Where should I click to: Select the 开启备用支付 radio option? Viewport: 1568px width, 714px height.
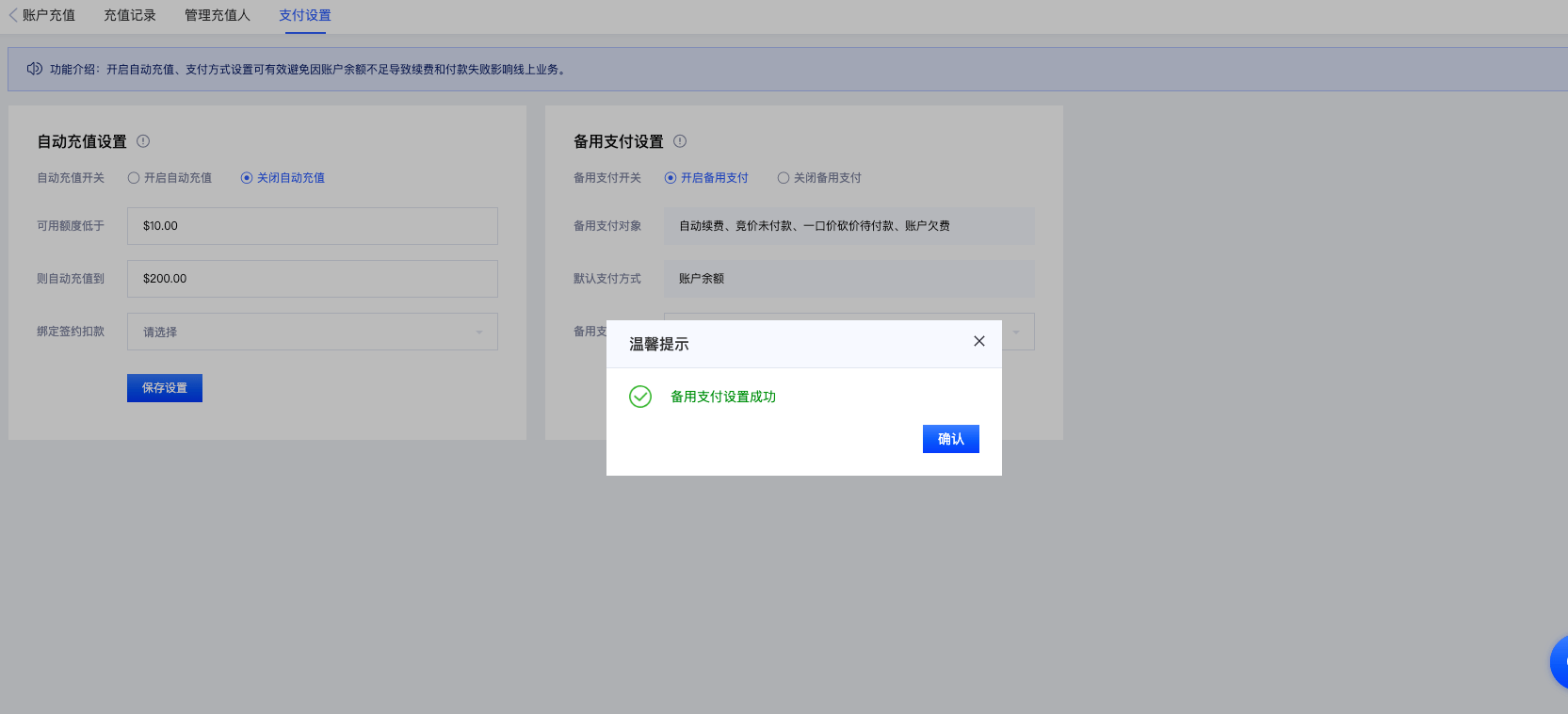(671, 178)
